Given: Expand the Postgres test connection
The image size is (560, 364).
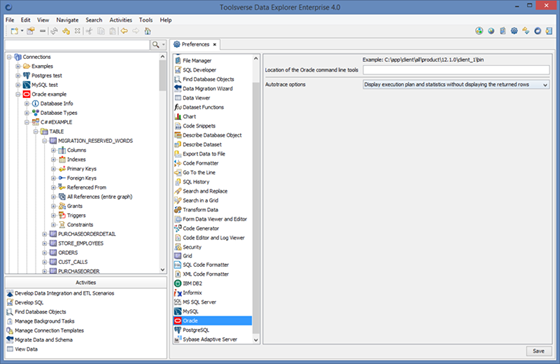Looking at the screenshot, I should (18, 75).
